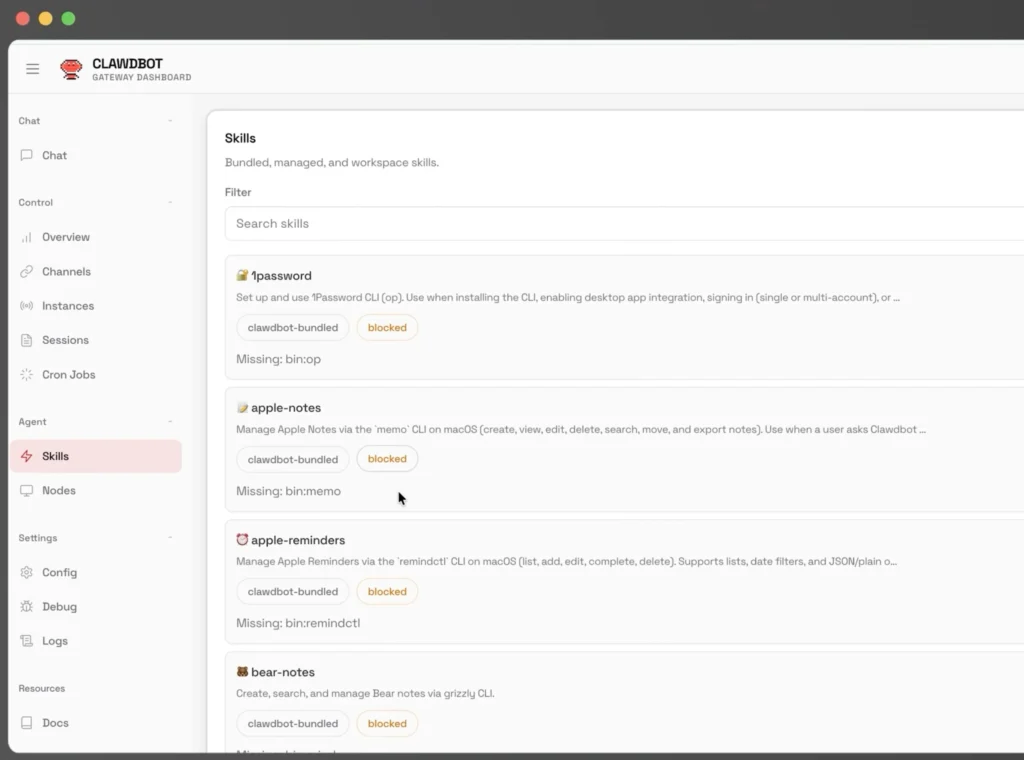The image size is (1024, 760).
Task: Collapse the Agent sidebar section
Action: [170, 422]
